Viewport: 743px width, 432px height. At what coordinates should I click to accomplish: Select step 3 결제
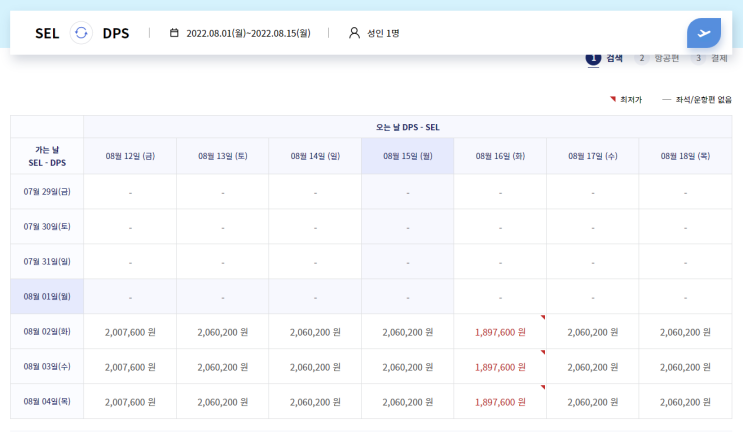(x=709, y=58)
